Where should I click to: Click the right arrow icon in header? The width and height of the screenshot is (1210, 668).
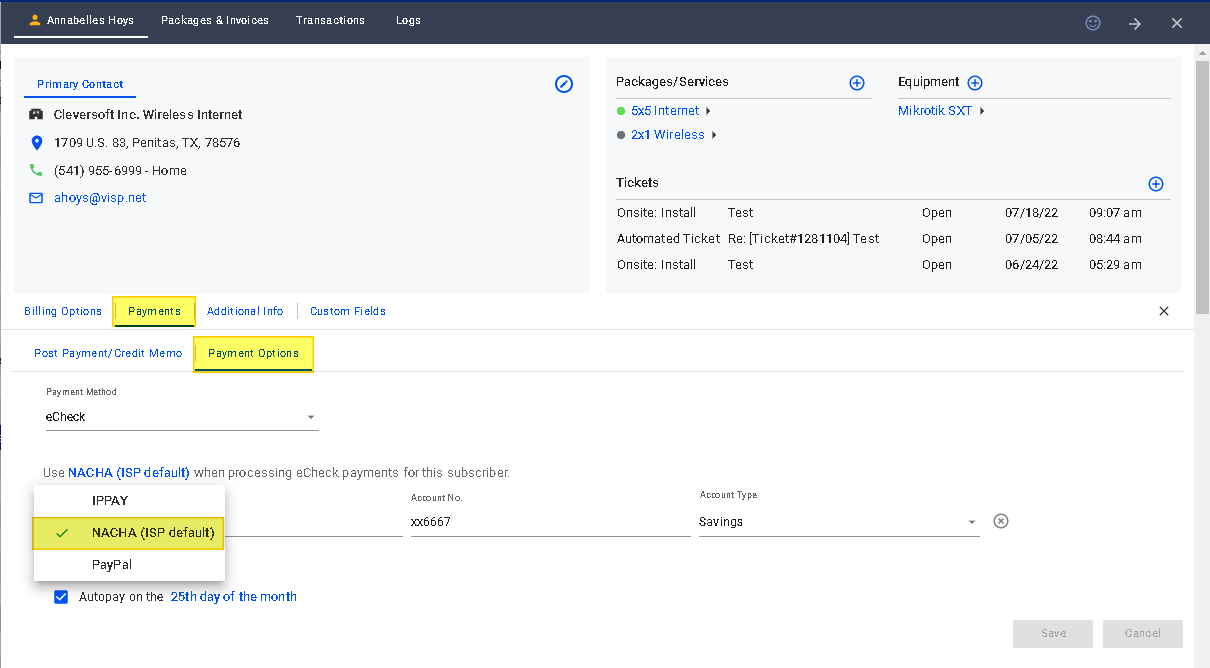click(x=1135, y=23)
